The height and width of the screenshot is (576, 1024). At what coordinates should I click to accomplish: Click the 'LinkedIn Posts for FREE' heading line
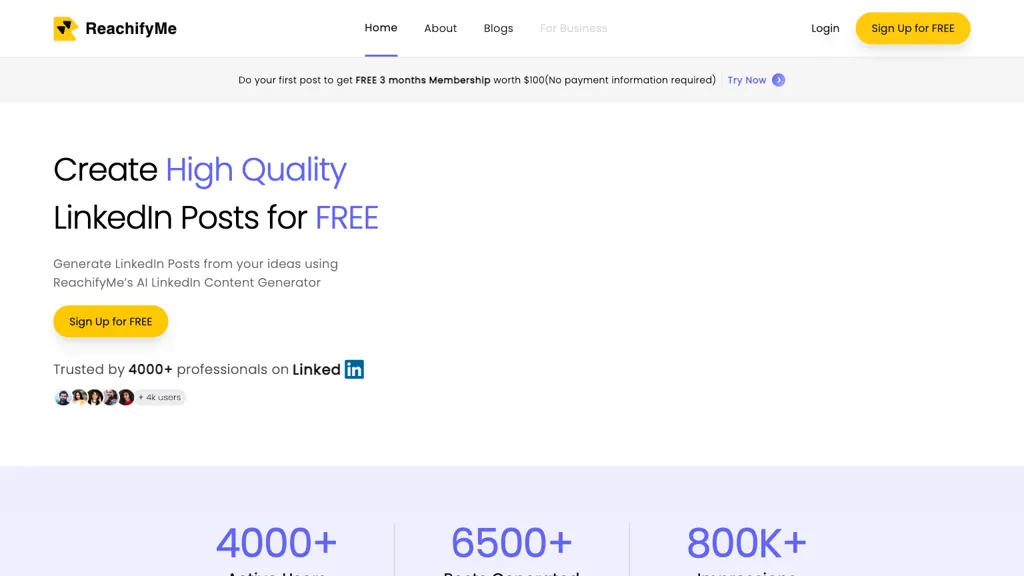216,218
